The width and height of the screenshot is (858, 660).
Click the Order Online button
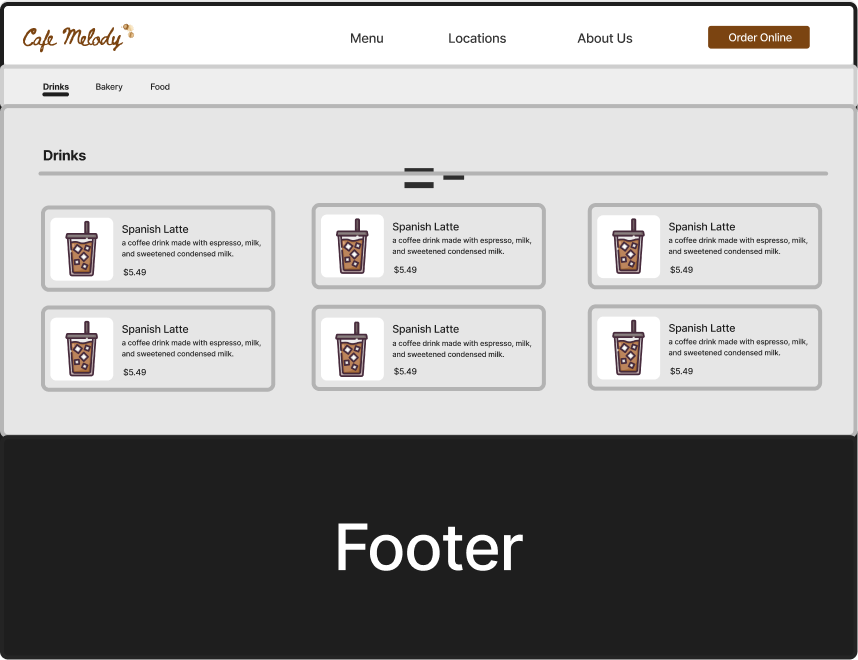coord(759,37)
